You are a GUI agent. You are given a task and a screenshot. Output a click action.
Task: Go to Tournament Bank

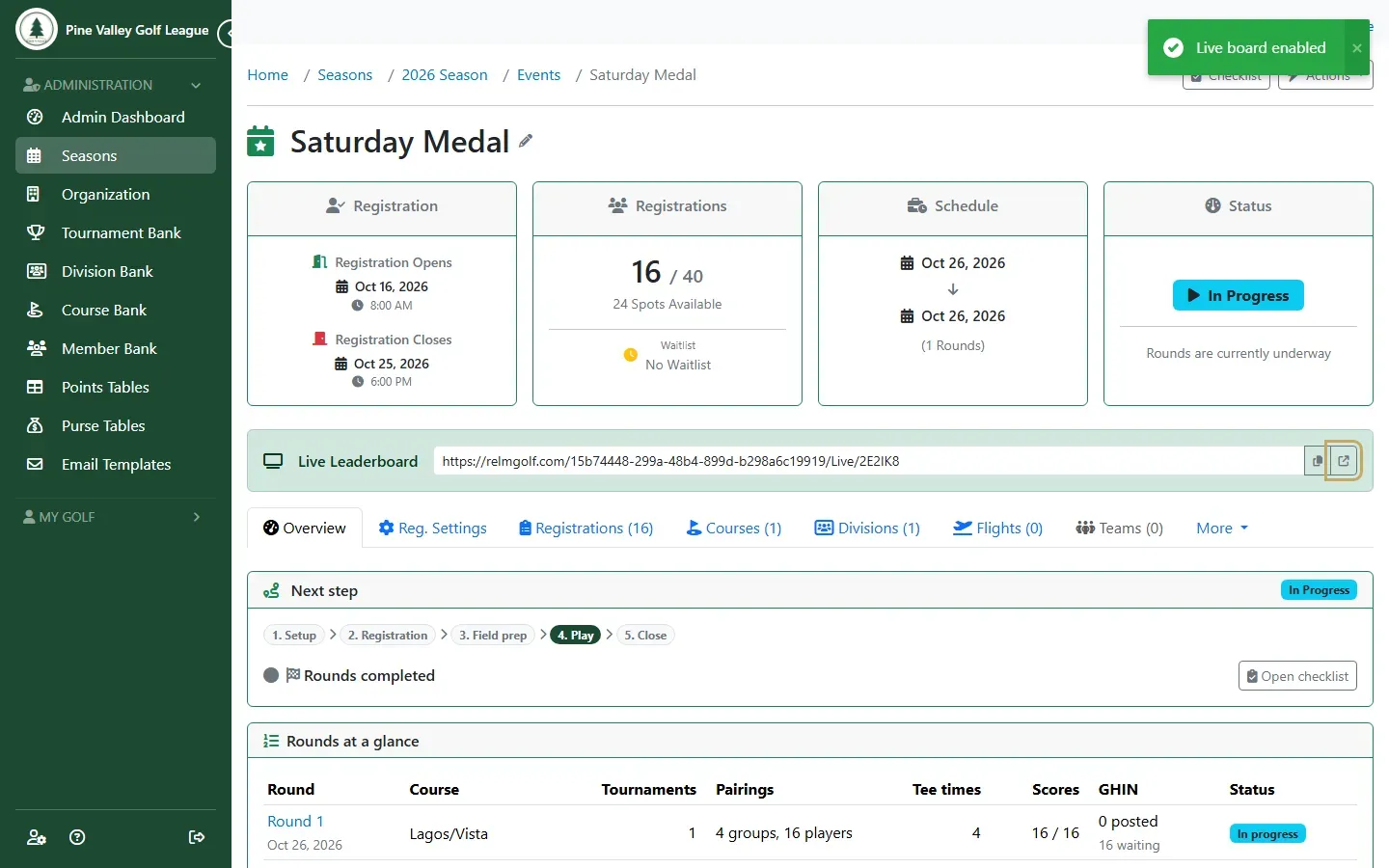[x=116, y=232]
